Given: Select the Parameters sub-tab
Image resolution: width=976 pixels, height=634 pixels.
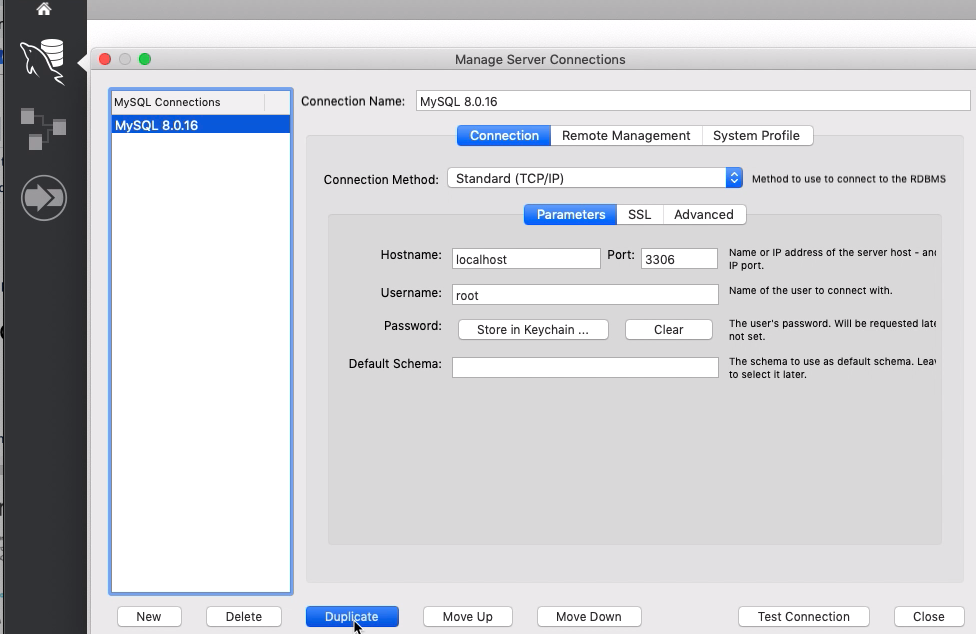Looking at the screenshot, I should point(571,215).
